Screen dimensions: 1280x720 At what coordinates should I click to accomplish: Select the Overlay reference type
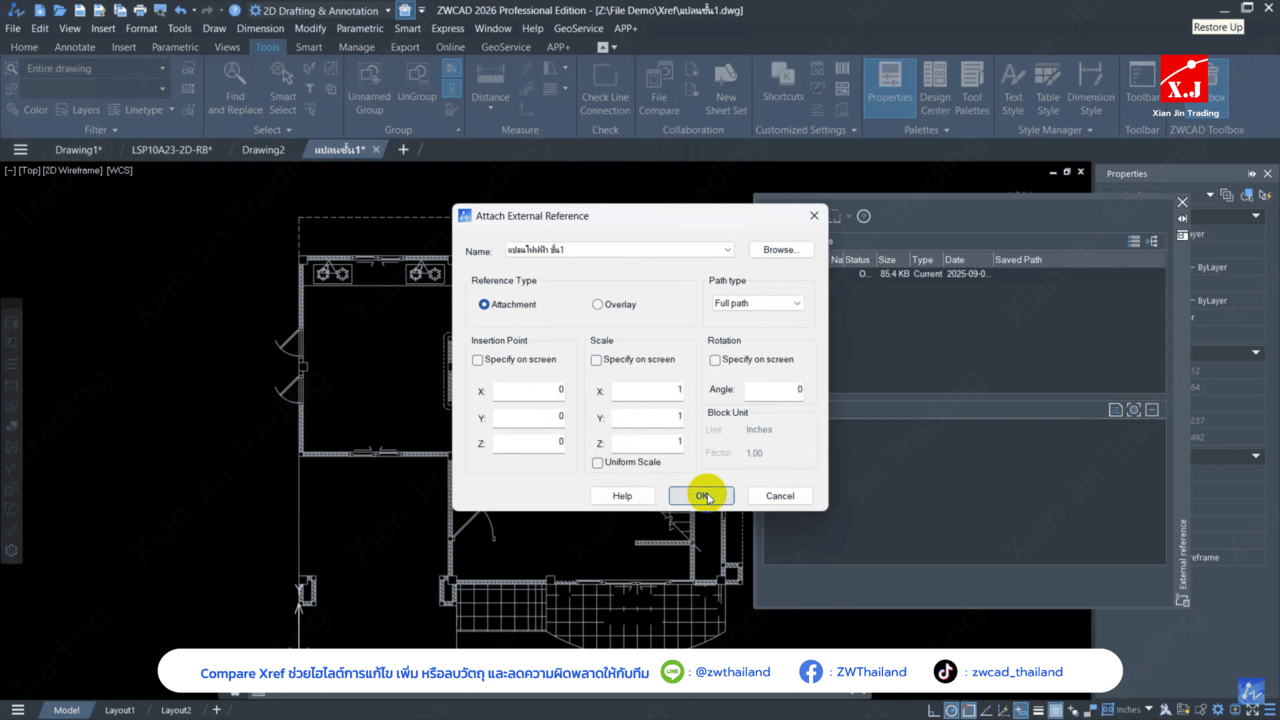(x=598, y=305)
